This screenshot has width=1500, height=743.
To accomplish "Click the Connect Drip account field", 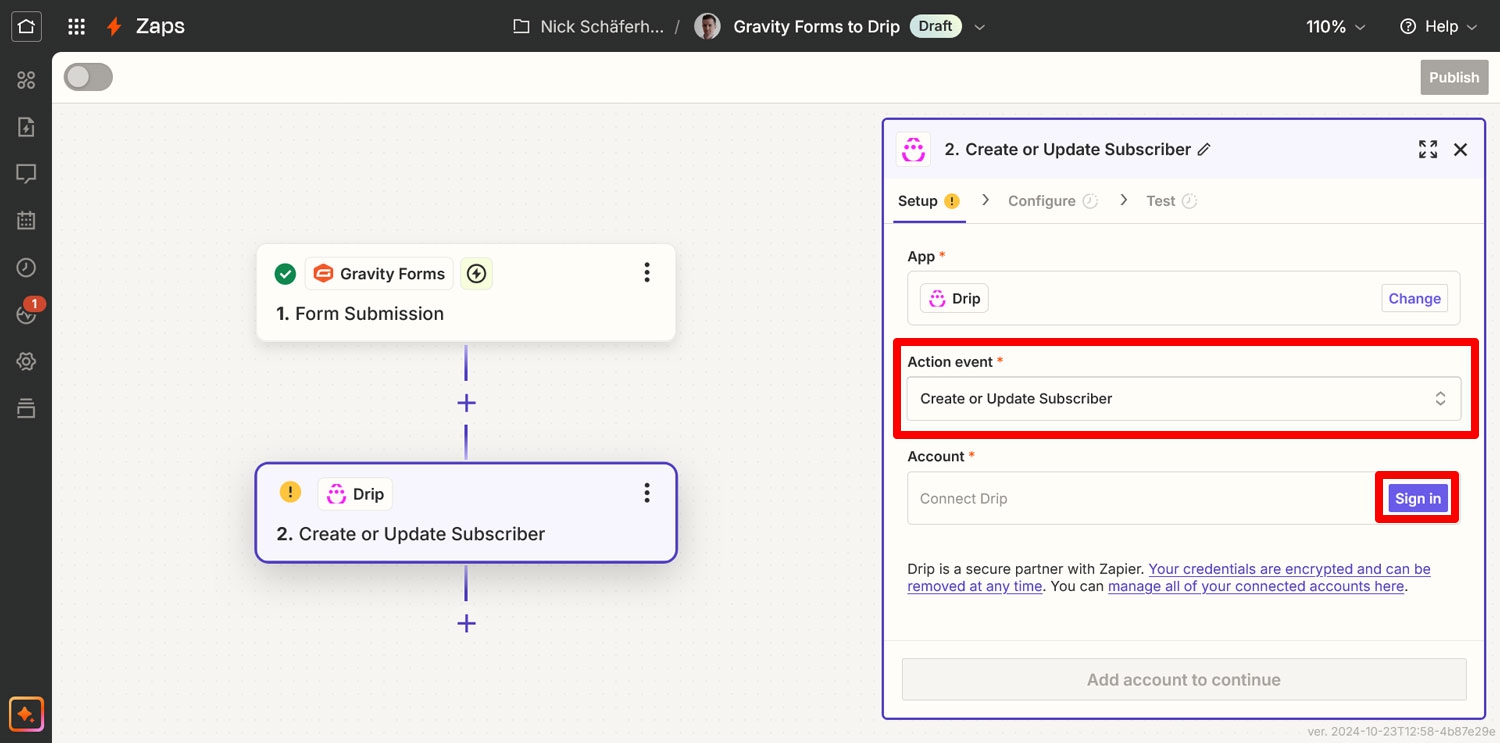I will point(1140,498).
